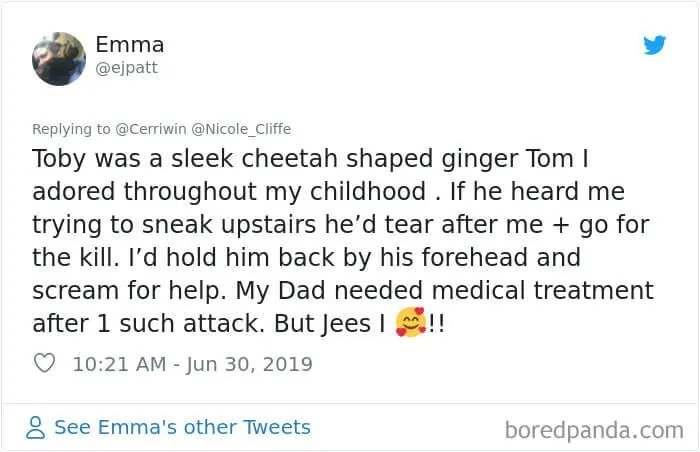Click the Jun 30, 2019 date

coord(248,364)
